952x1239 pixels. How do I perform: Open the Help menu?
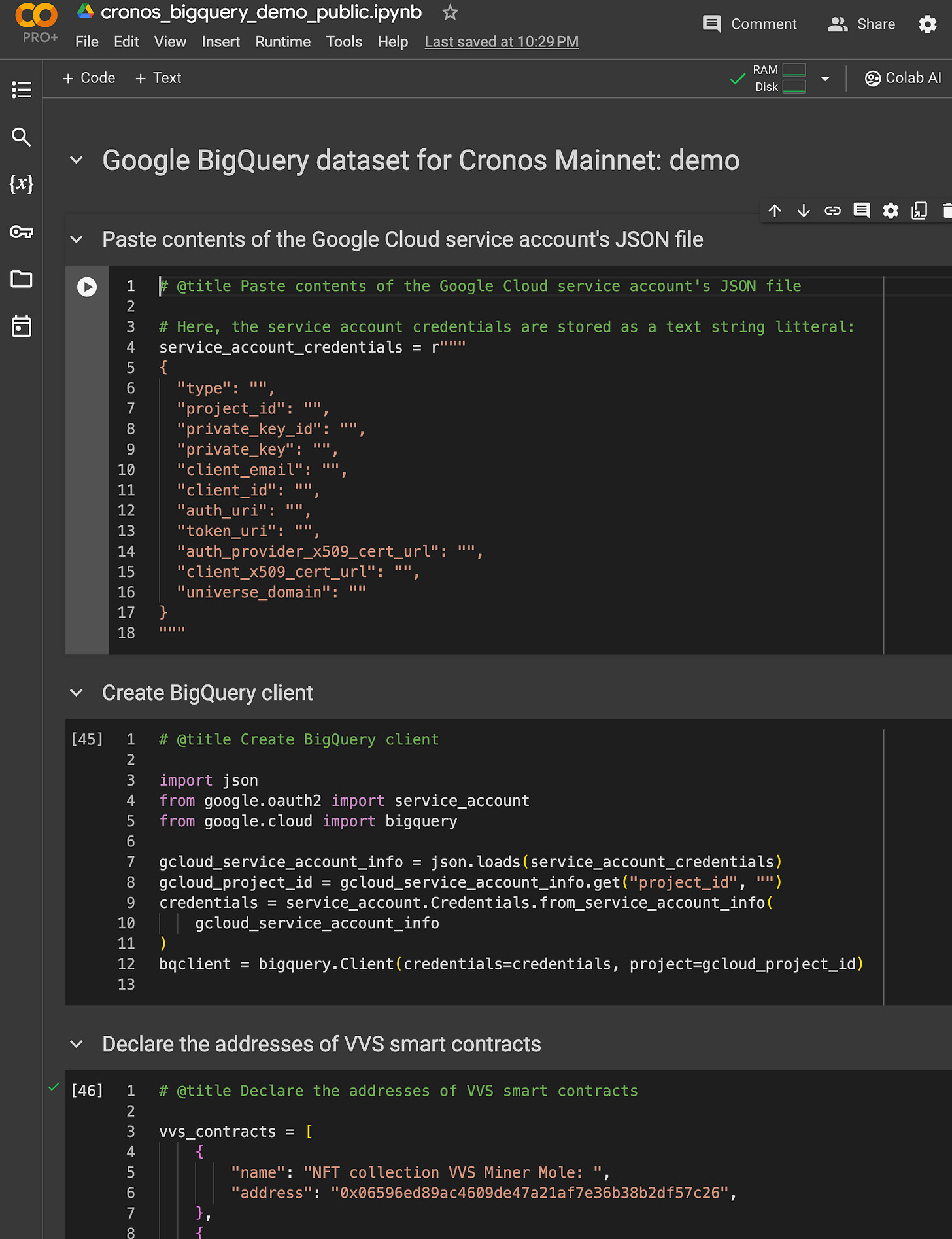coord(393,42)
